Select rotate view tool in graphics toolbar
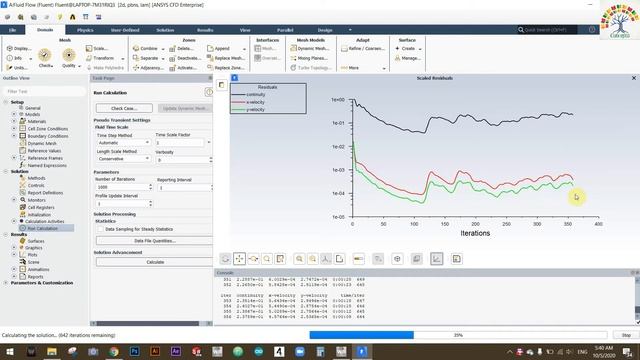This screenshot has height=360, width=640. 225,259
